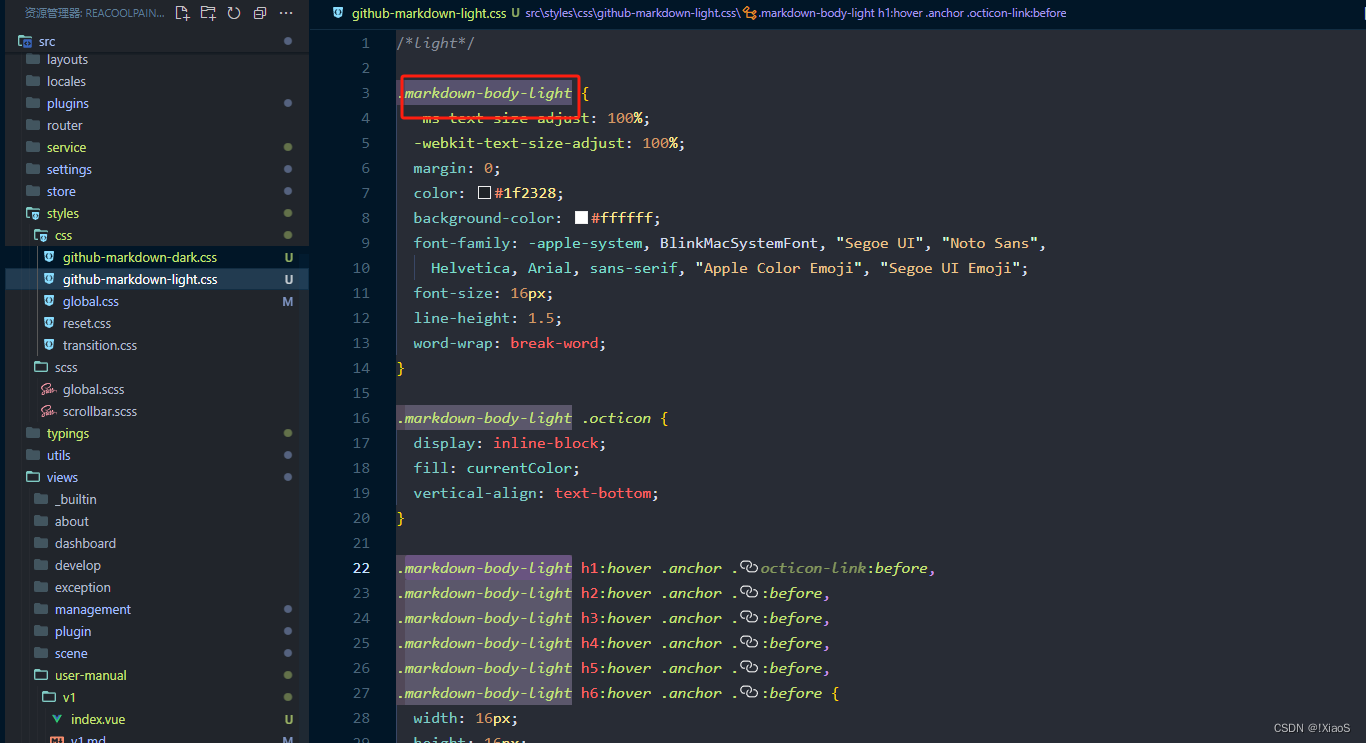The width and height of the screenshot is (1366, 743).
Task: Select github-markdown-dark.css in the Explorer
Action: pos(140,257)
